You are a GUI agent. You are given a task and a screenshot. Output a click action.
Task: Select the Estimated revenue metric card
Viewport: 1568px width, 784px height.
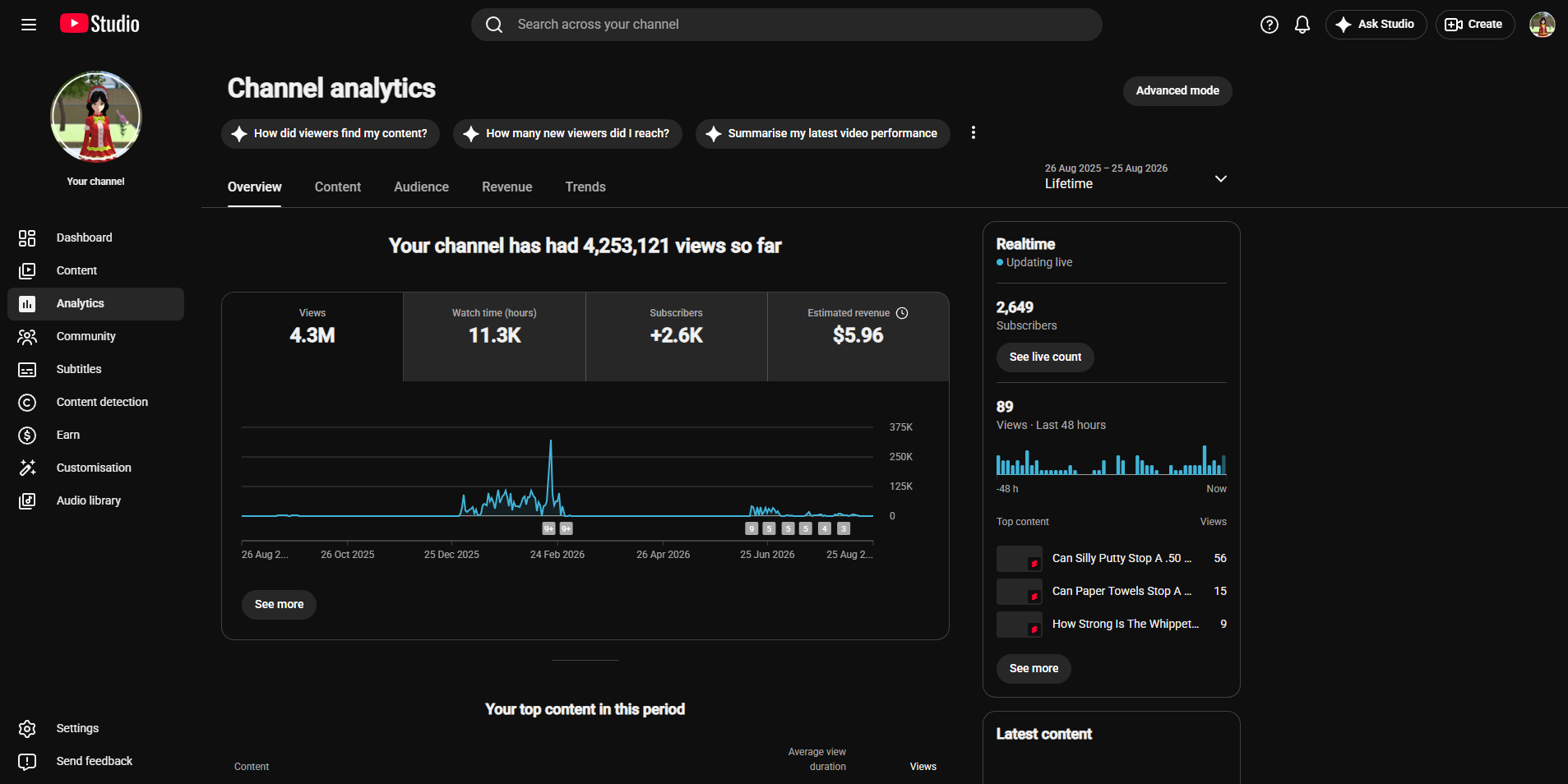point(858,336)
